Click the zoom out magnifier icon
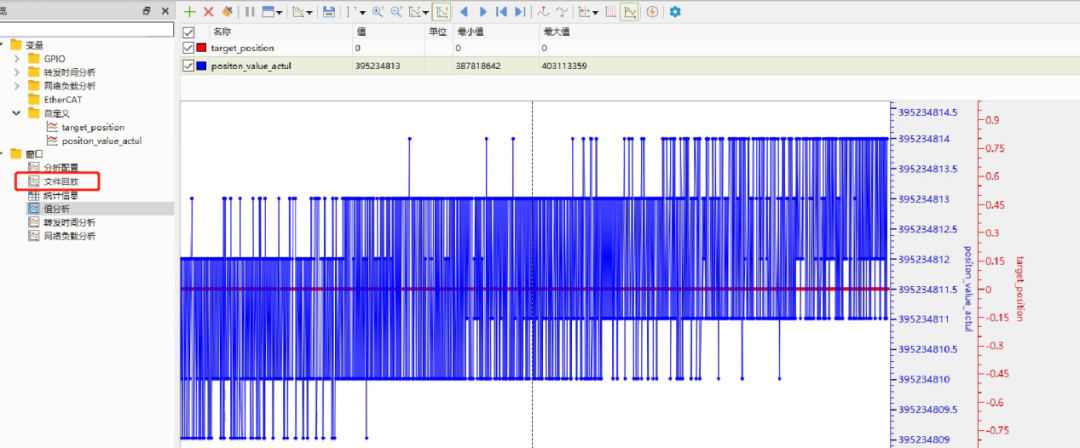This screenshot has height=448, width=1080. [397, 12]
